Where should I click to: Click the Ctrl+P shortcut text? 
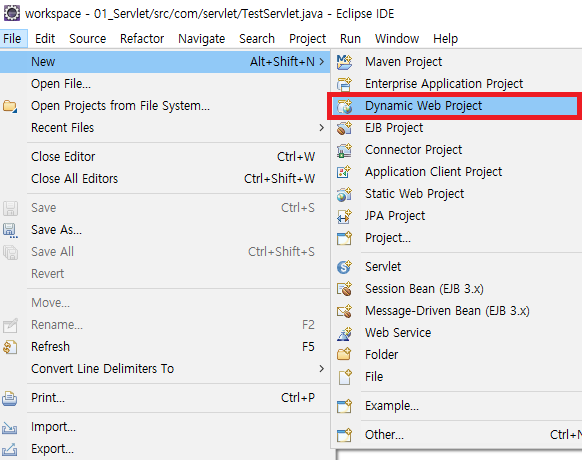coord(298,398)
